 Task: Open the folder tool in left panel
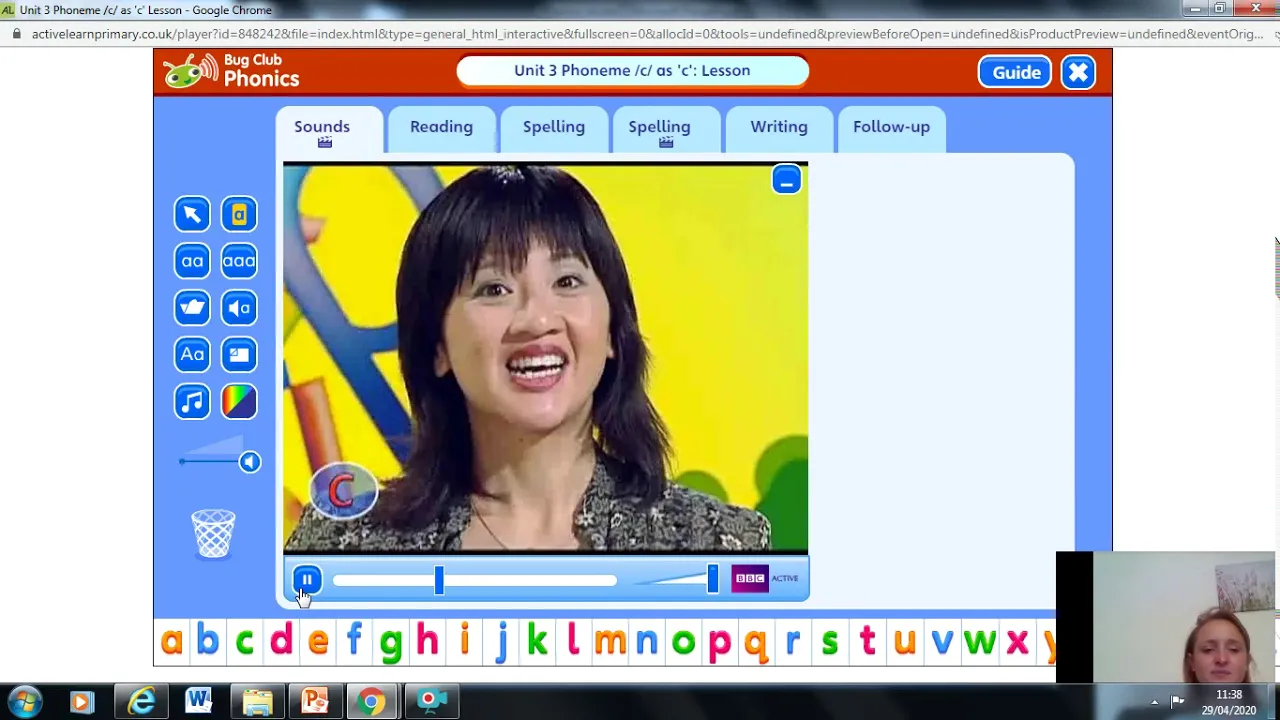tap(192, 308)
